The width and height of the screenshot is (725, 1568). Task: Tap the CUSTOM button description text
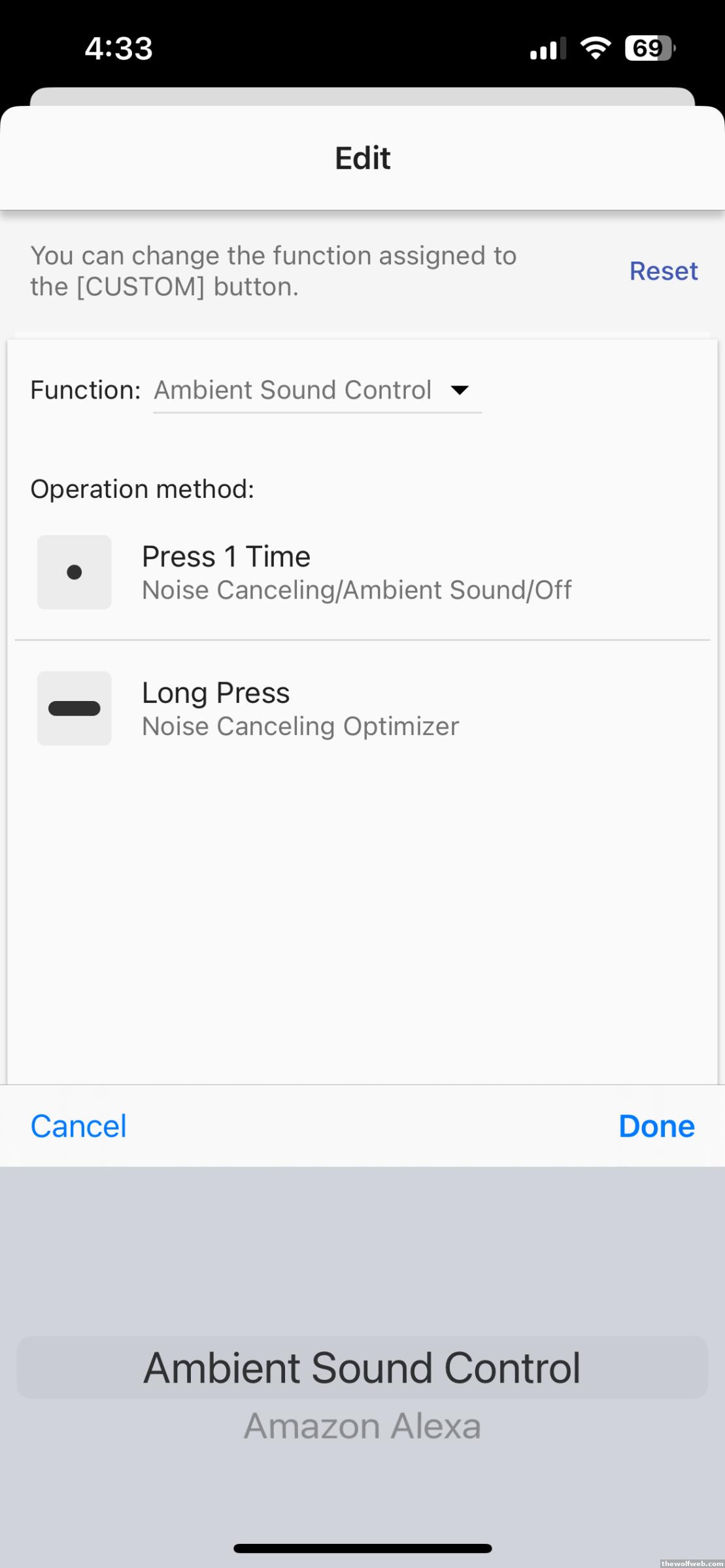click(273, 271)
